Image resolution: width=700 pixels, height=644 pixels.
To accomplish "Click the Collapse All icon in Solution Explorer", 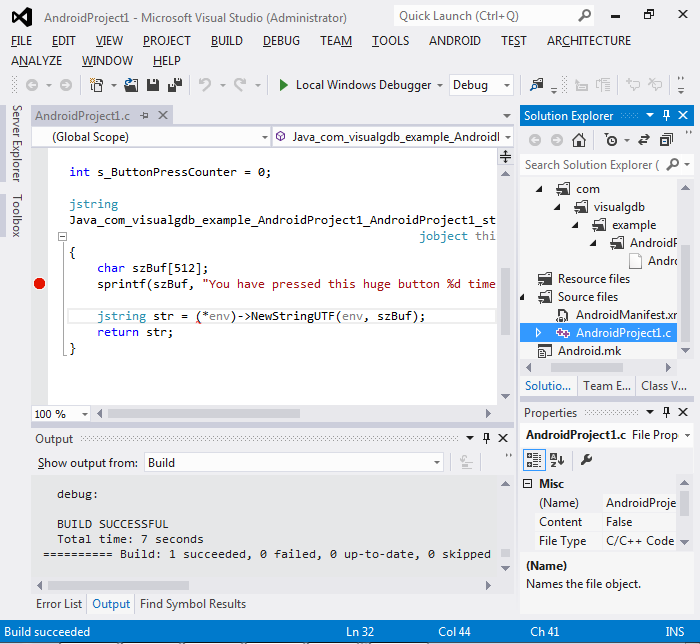I will [x=666, y=140].
